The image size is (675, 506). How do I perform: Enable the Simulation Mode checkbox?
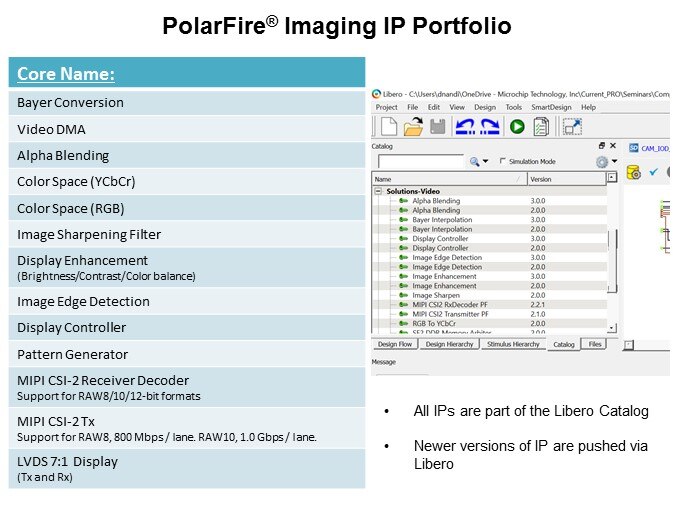click(500, 161)
